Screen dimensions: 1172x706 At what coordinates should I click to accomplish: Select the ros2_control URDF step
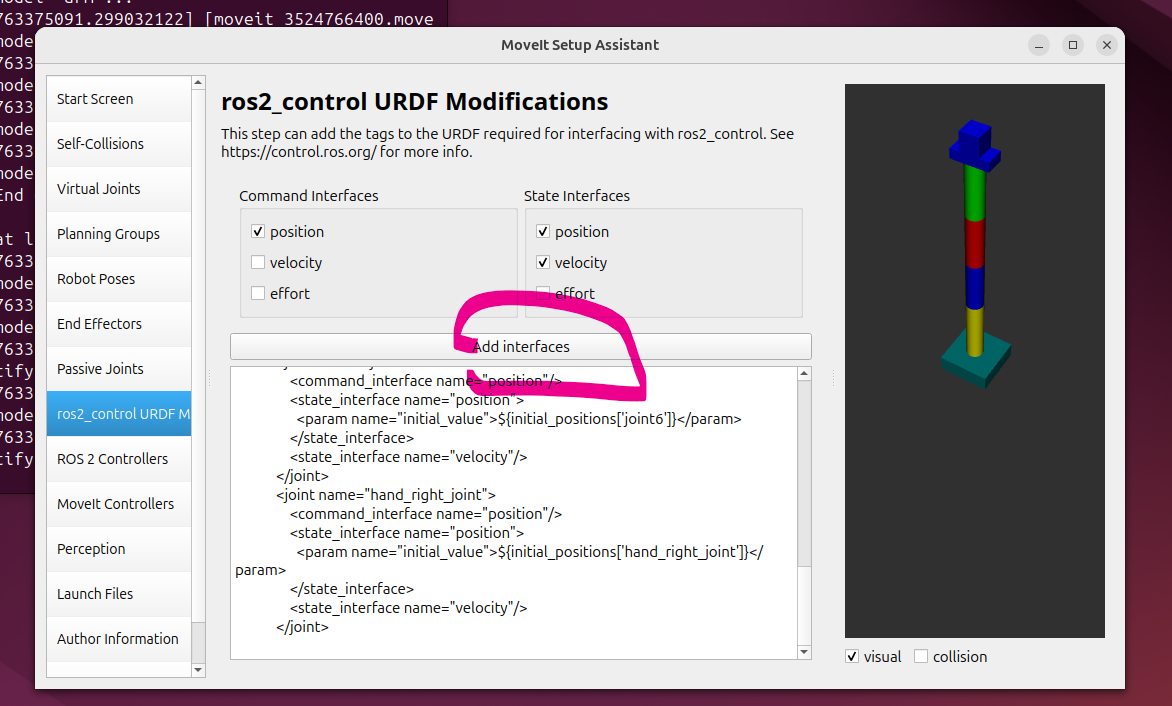(x=119, y=413)
